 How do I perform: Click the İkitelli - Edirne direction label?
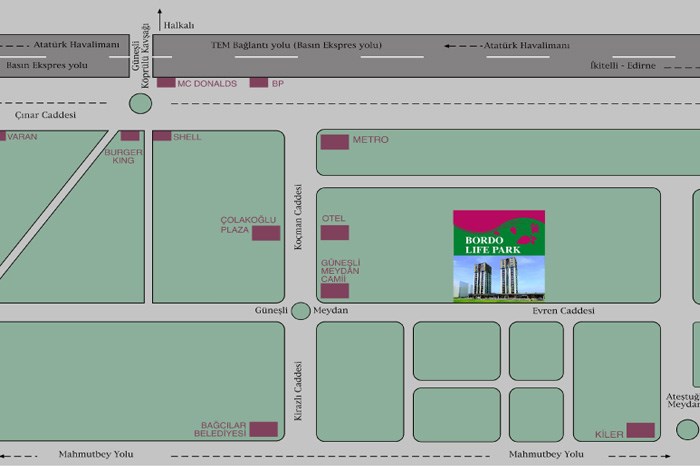click(x=620, y=66)
